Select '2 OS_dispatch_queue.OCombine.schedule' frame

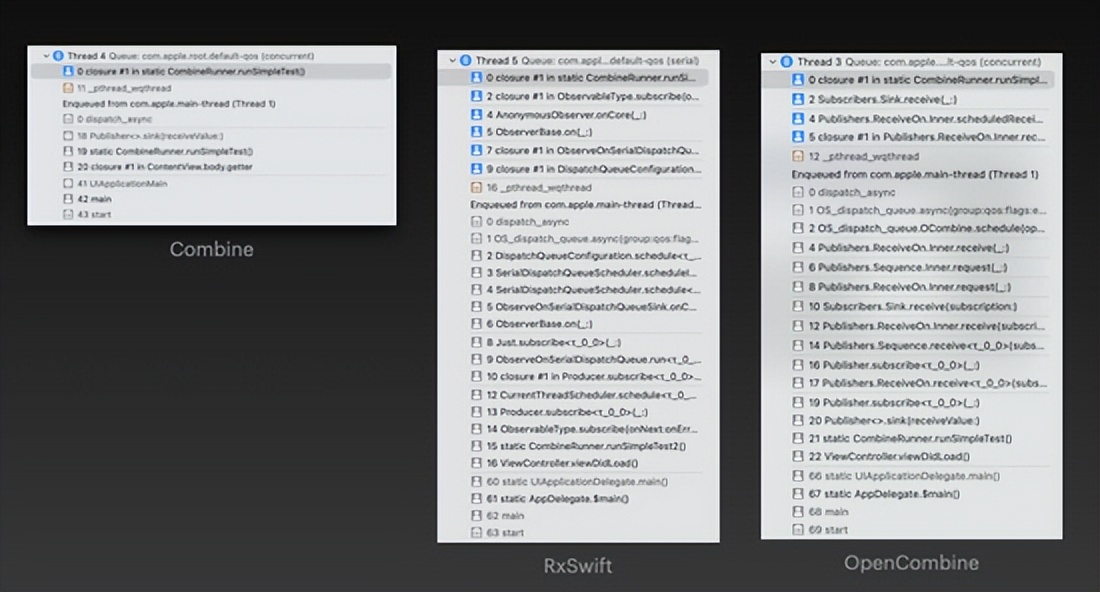pos(908,228)
